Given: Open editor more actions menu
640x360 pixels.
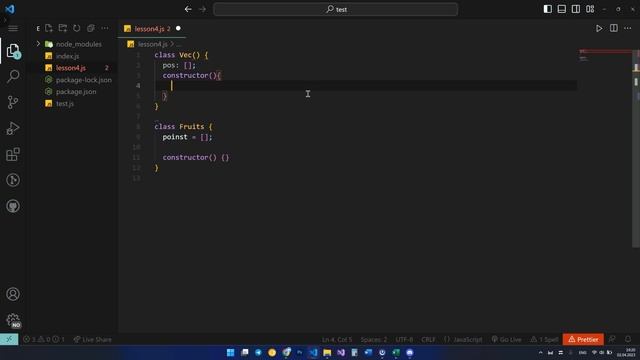Looking at the screenshot, I should [628, 28].
